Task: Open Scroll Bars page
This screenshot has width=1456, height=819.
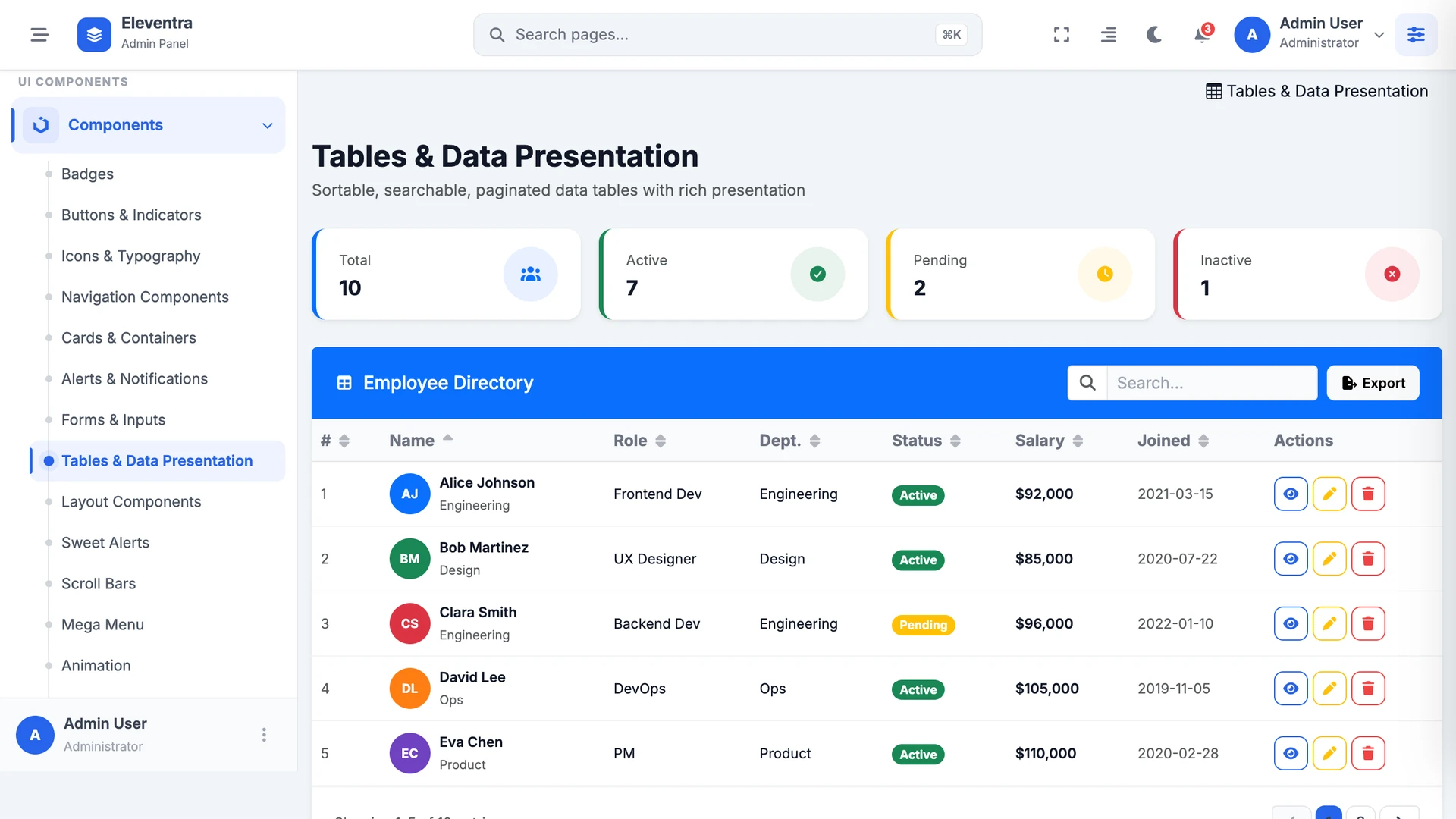Action: 99,583
